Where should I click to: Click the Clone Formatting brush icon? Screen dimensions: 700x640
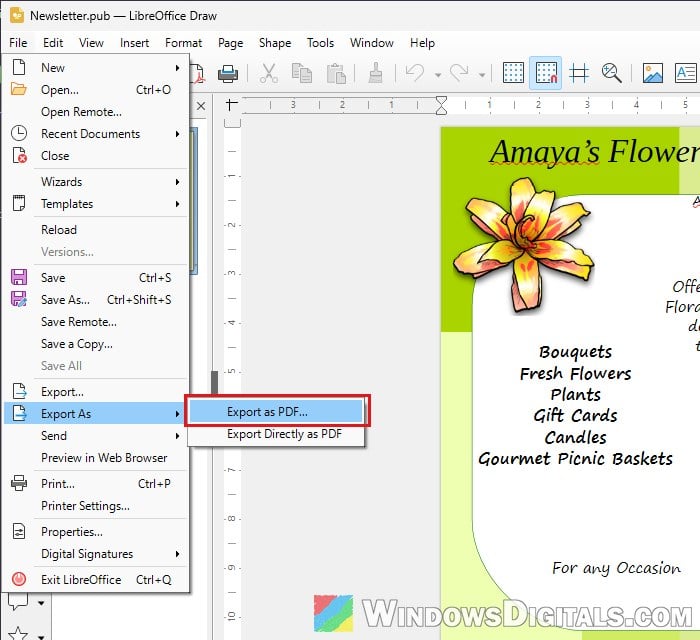point(375,73)
